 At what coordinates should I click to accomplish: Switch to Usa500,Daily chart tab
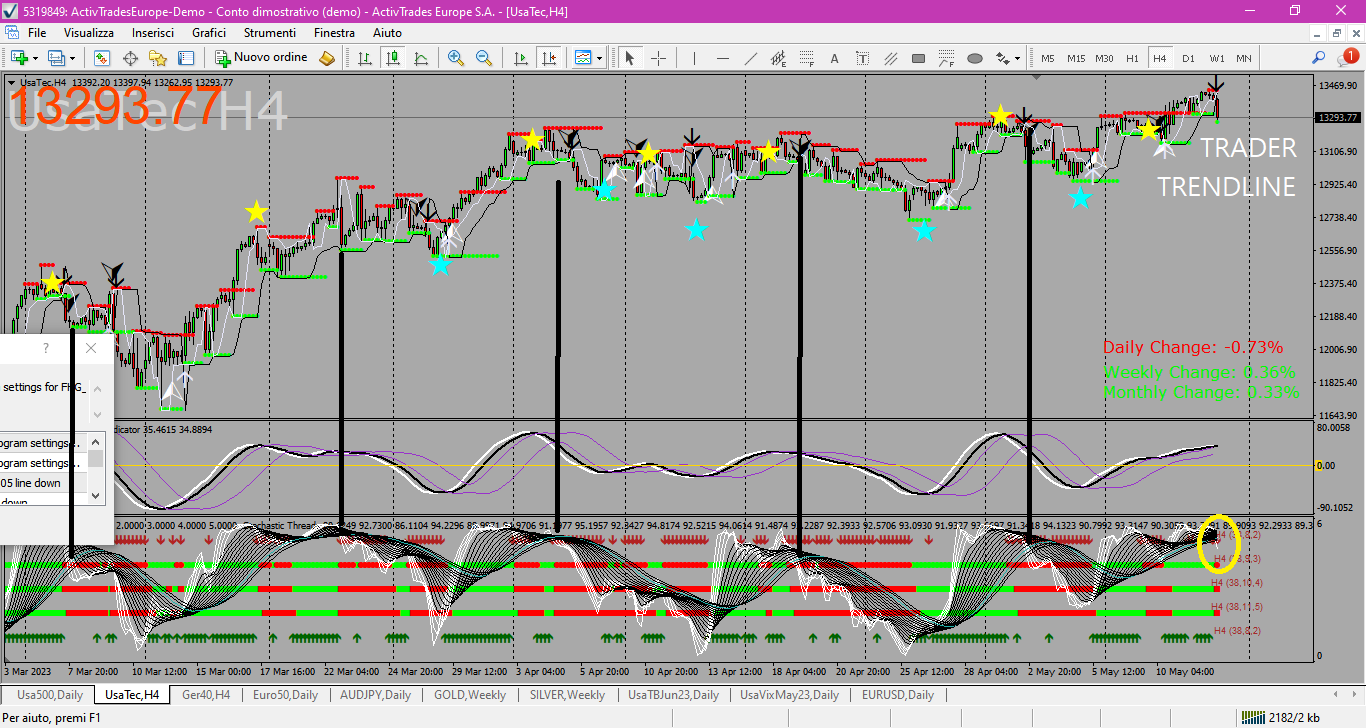tap(50, 694)
